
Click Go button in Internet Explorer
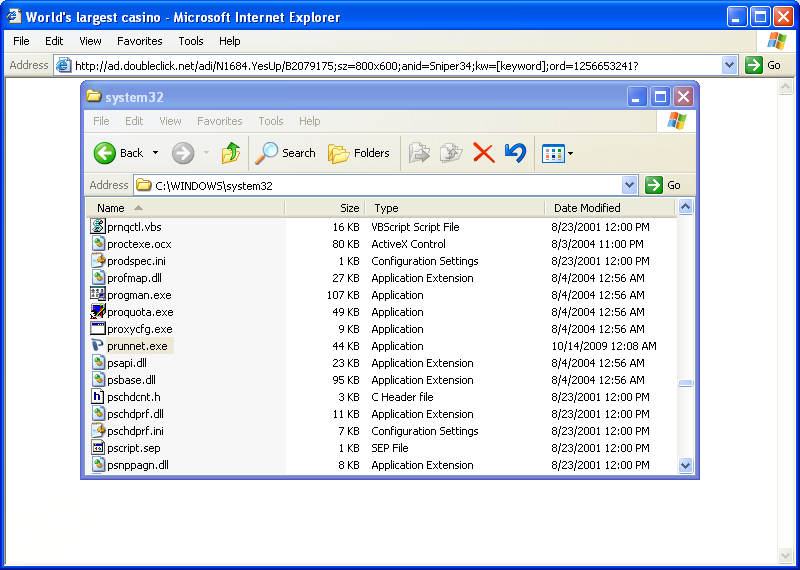(x=763, y=65)
